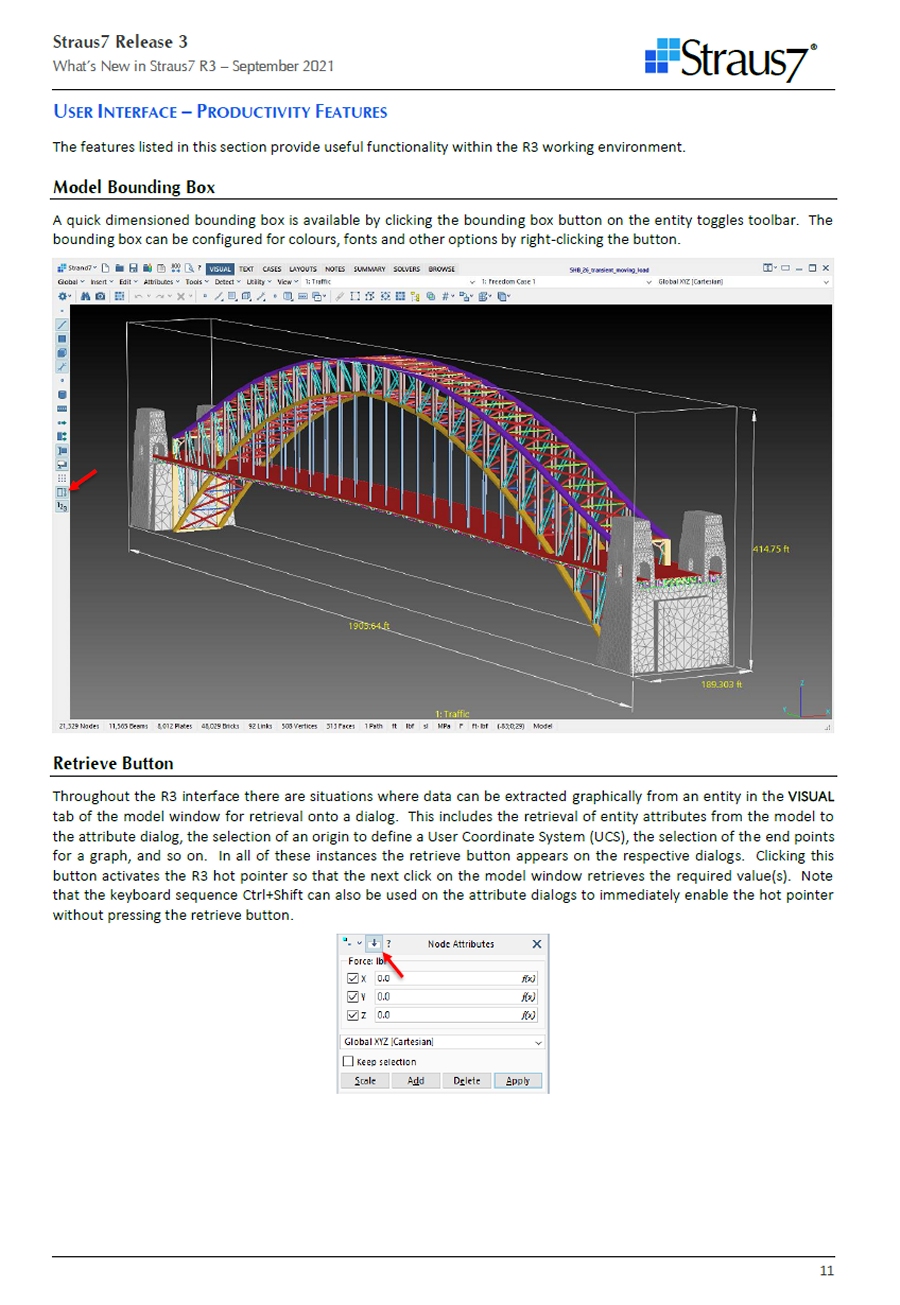
Task: Toggle brick entity display in left toolbar
Action: (x=61, y=352)
